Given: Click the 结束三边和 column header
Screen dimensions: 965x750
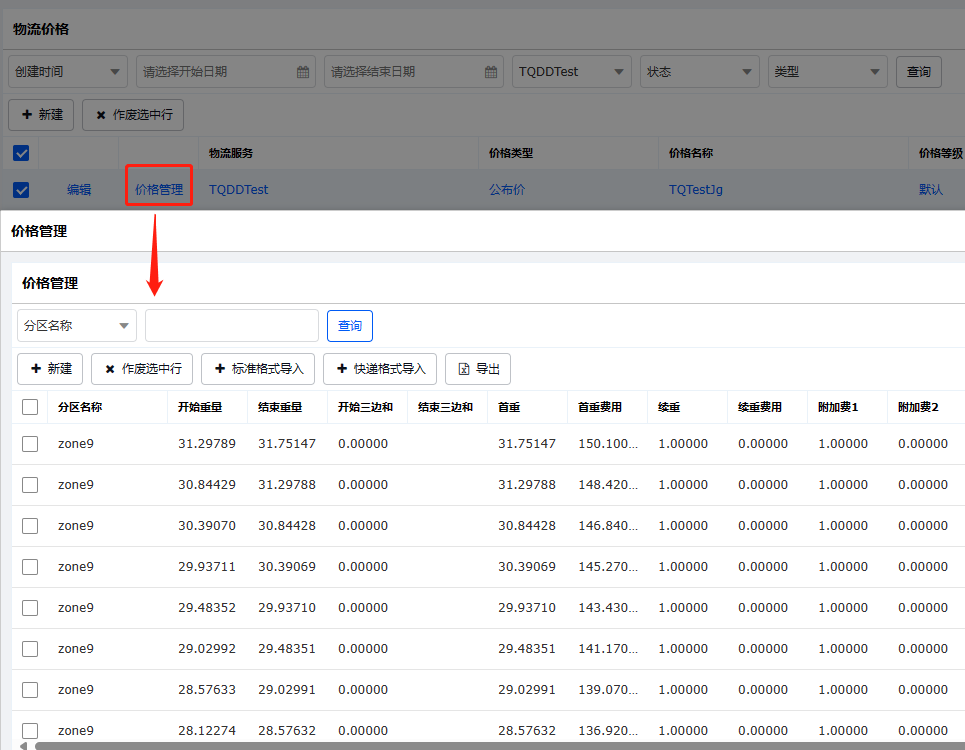Looking at the screenshot, I should [x=446, y=407].
